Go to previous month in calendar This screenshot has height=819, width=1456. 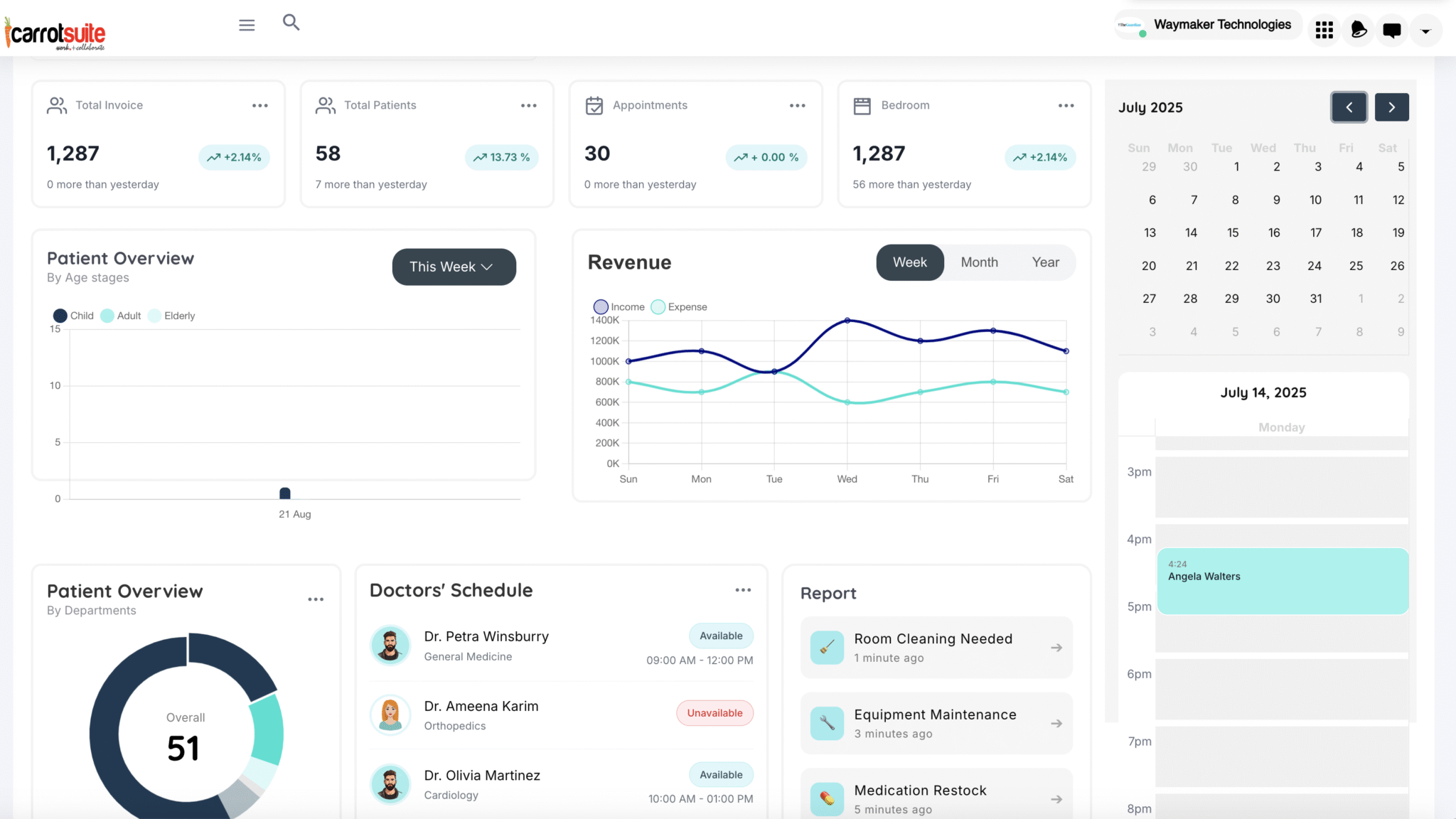tap(1349, 107)
